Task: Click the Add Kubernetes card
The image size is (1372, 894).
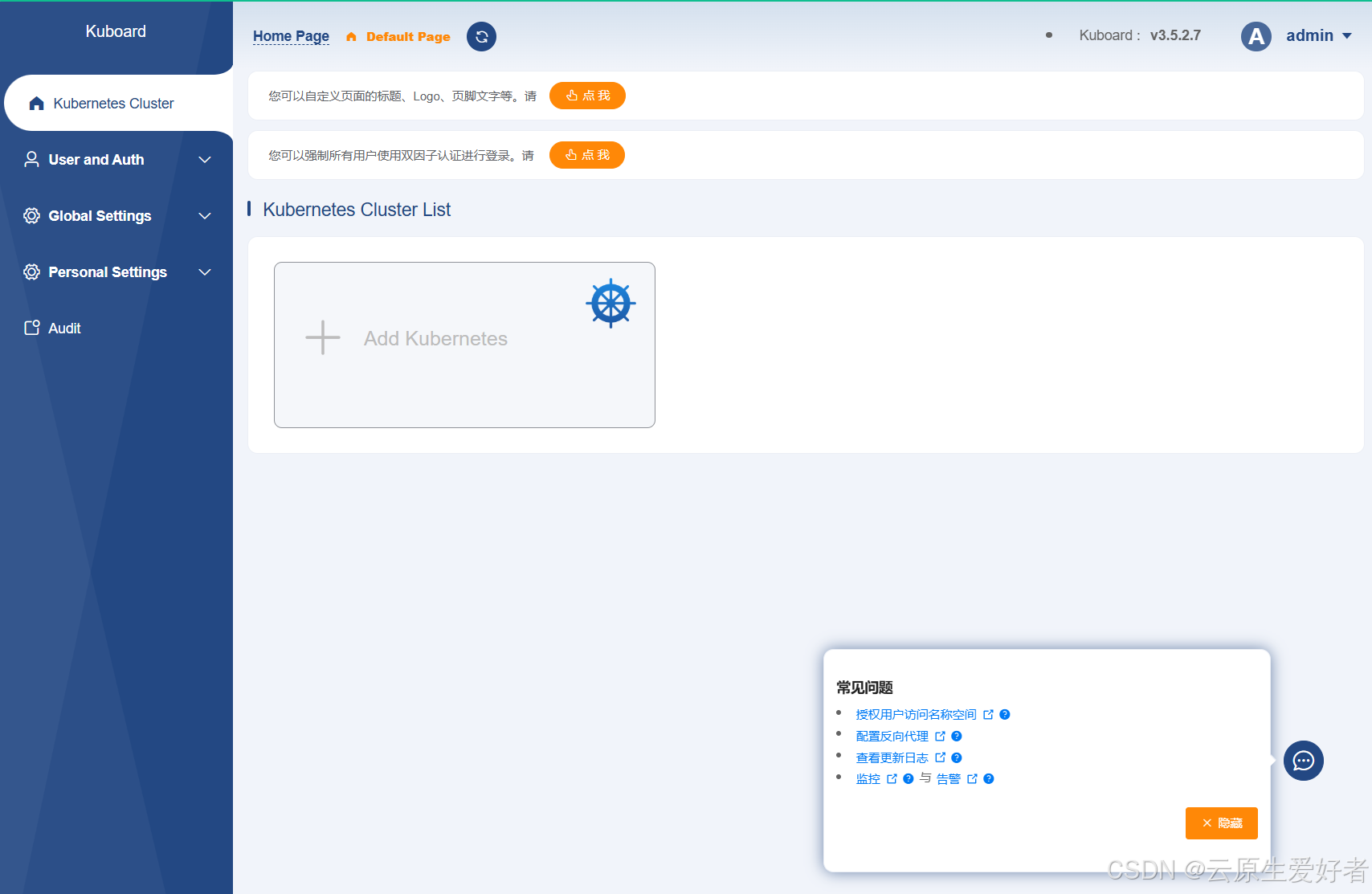Action: pos(464,345)
